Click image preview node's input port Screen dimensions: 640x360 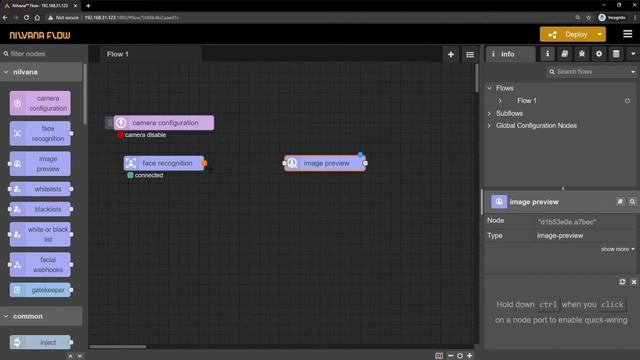click(284, 163)
